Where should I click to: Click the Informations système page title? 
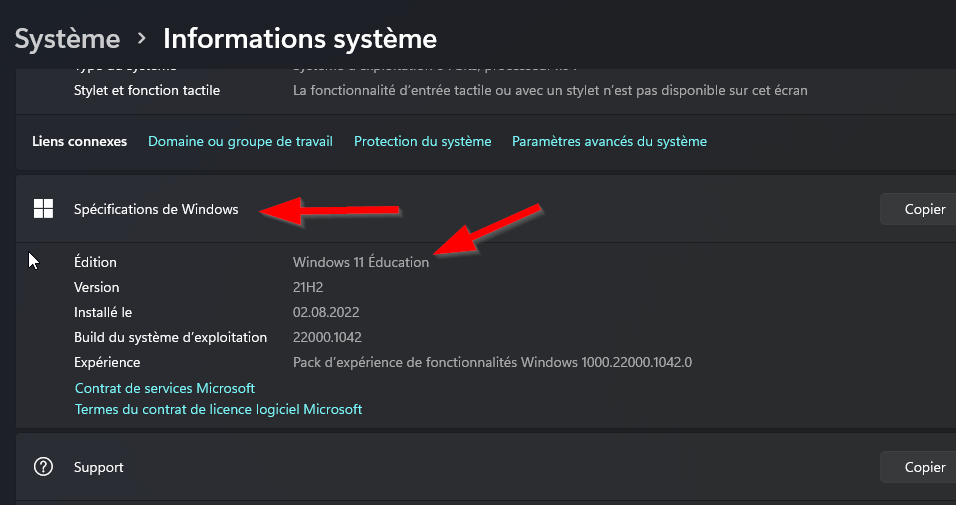300,39
